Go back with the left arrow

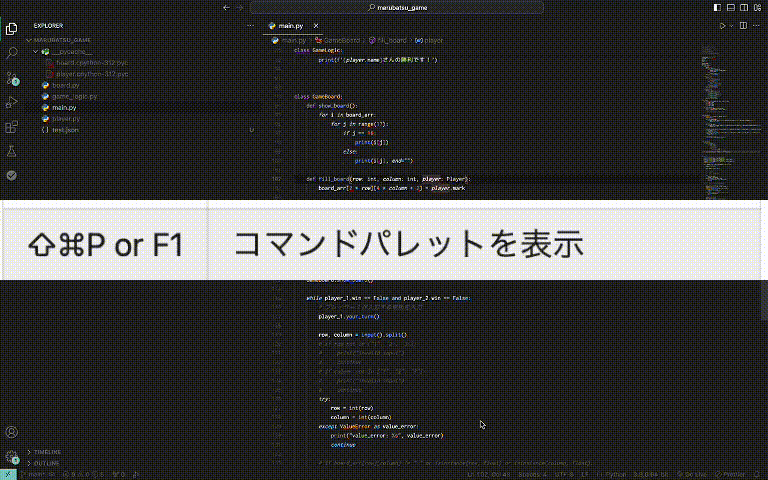pos(226,7)
